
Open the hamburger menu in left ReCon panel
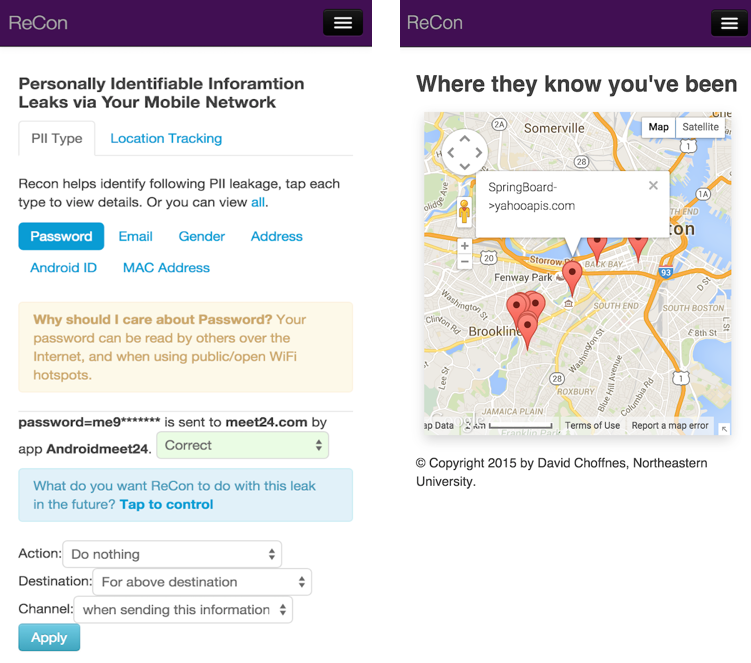[x=342, y=23]
